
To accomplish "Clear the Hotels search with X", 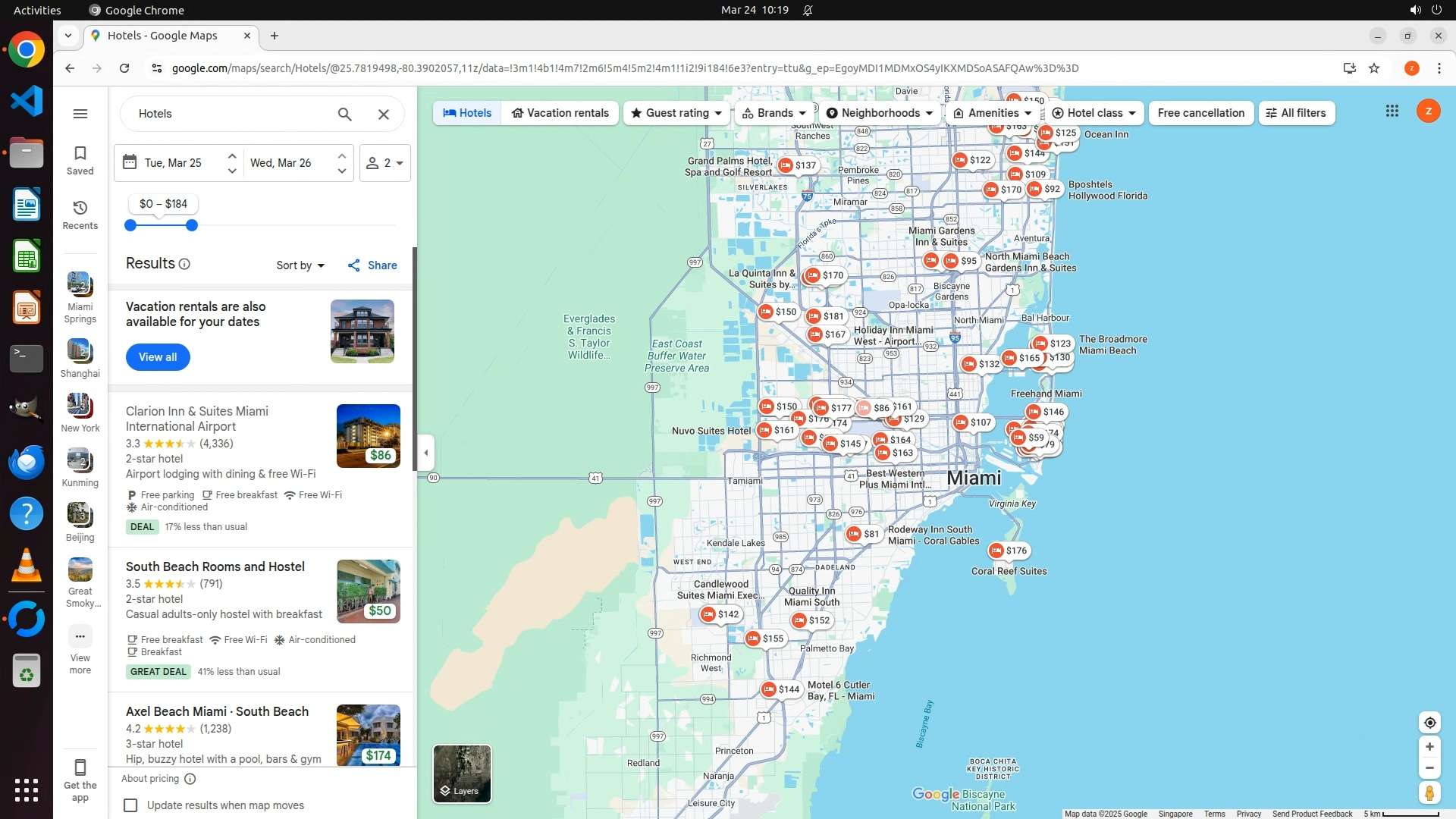I will click(384, 114).
